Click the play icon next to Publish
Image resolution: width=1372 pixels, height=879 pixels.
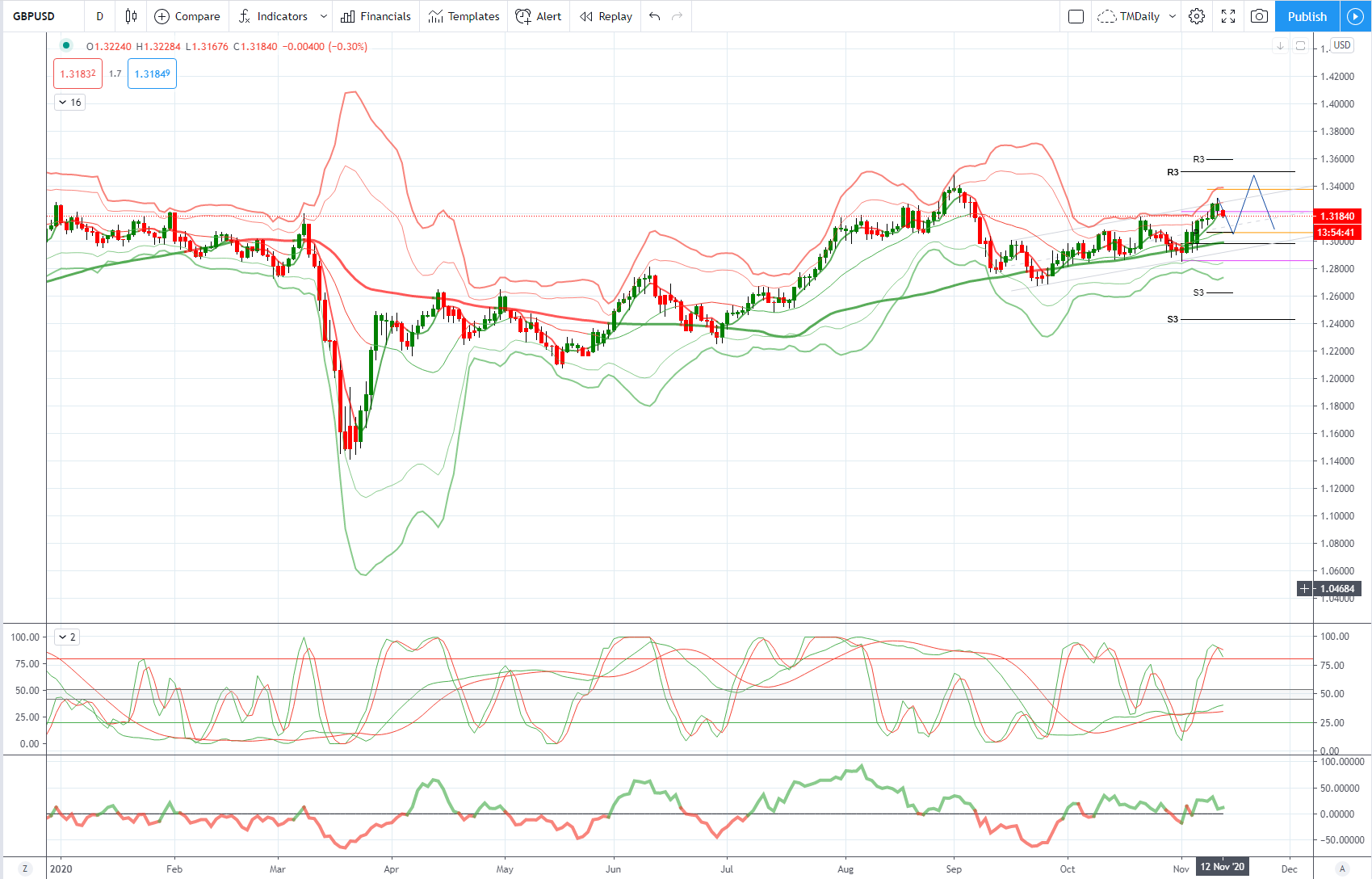point(1355,16)
